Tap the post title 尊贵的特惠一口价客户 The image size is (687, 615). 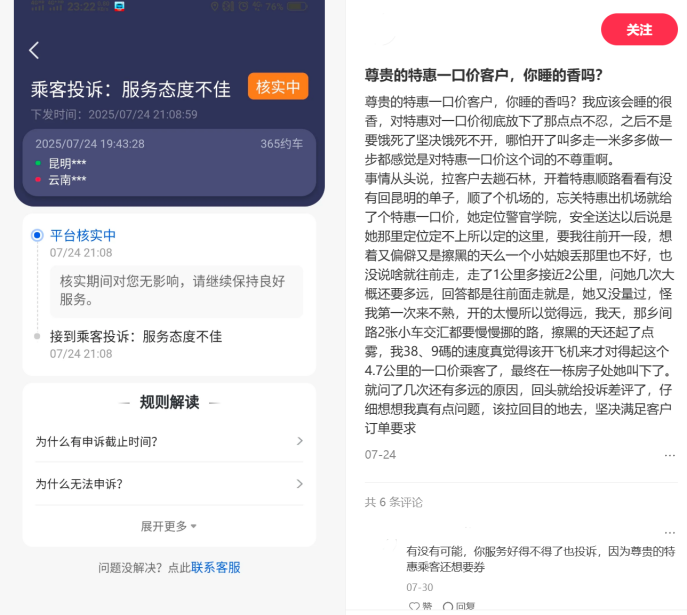point(484,75)
